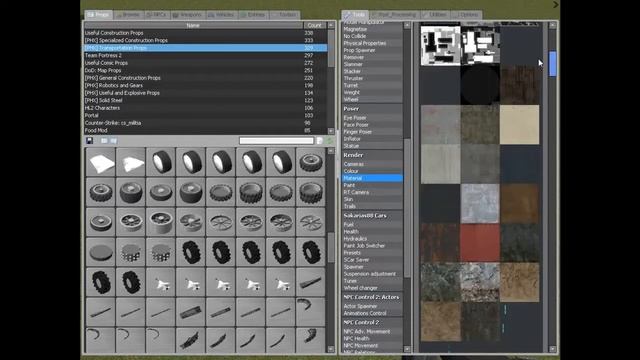
Task: Choose the Suspension adjustment tool
Action: pos(372,274)
